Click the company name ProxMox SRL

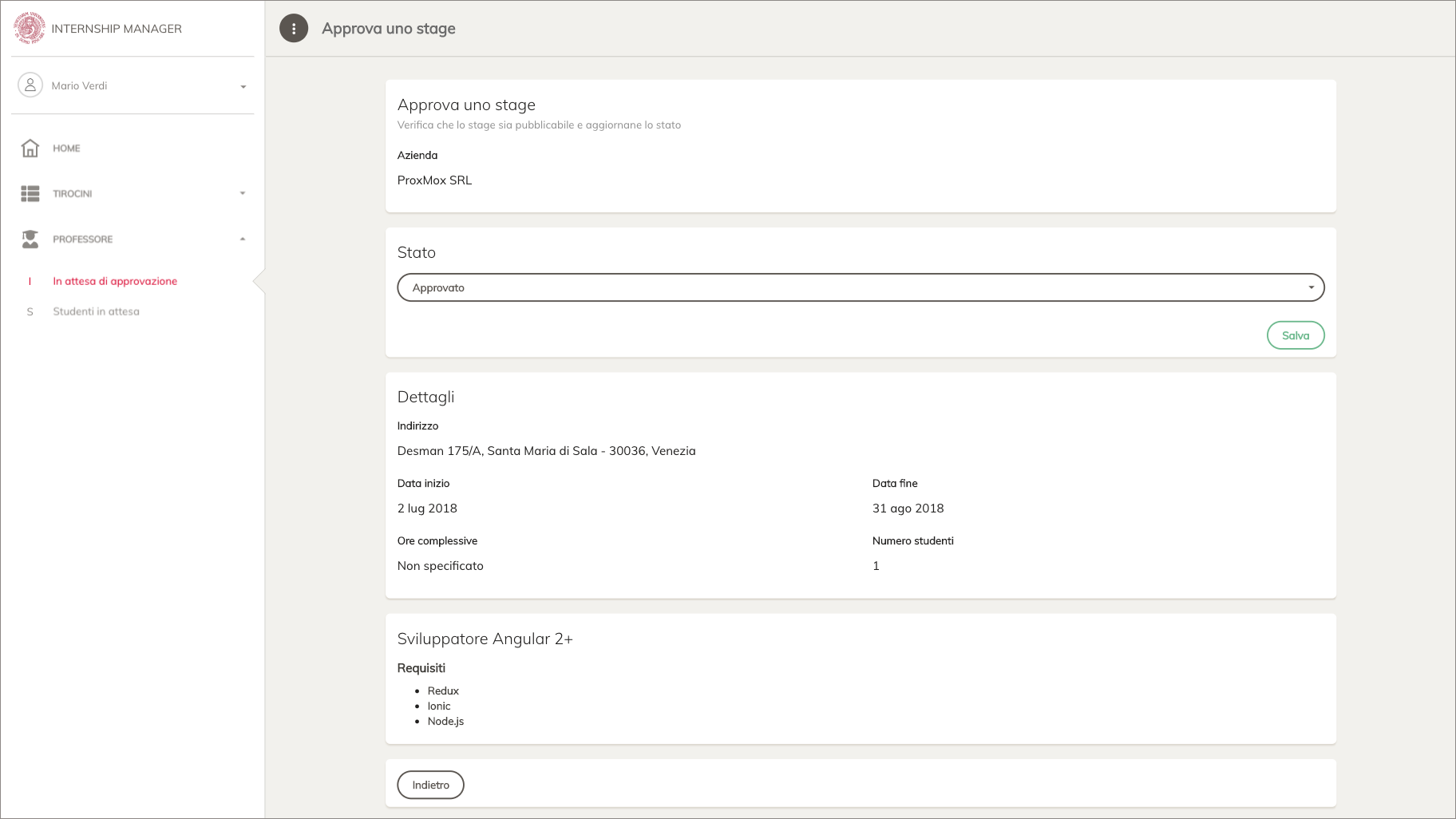pyautogui.click(x=435, y=180)
